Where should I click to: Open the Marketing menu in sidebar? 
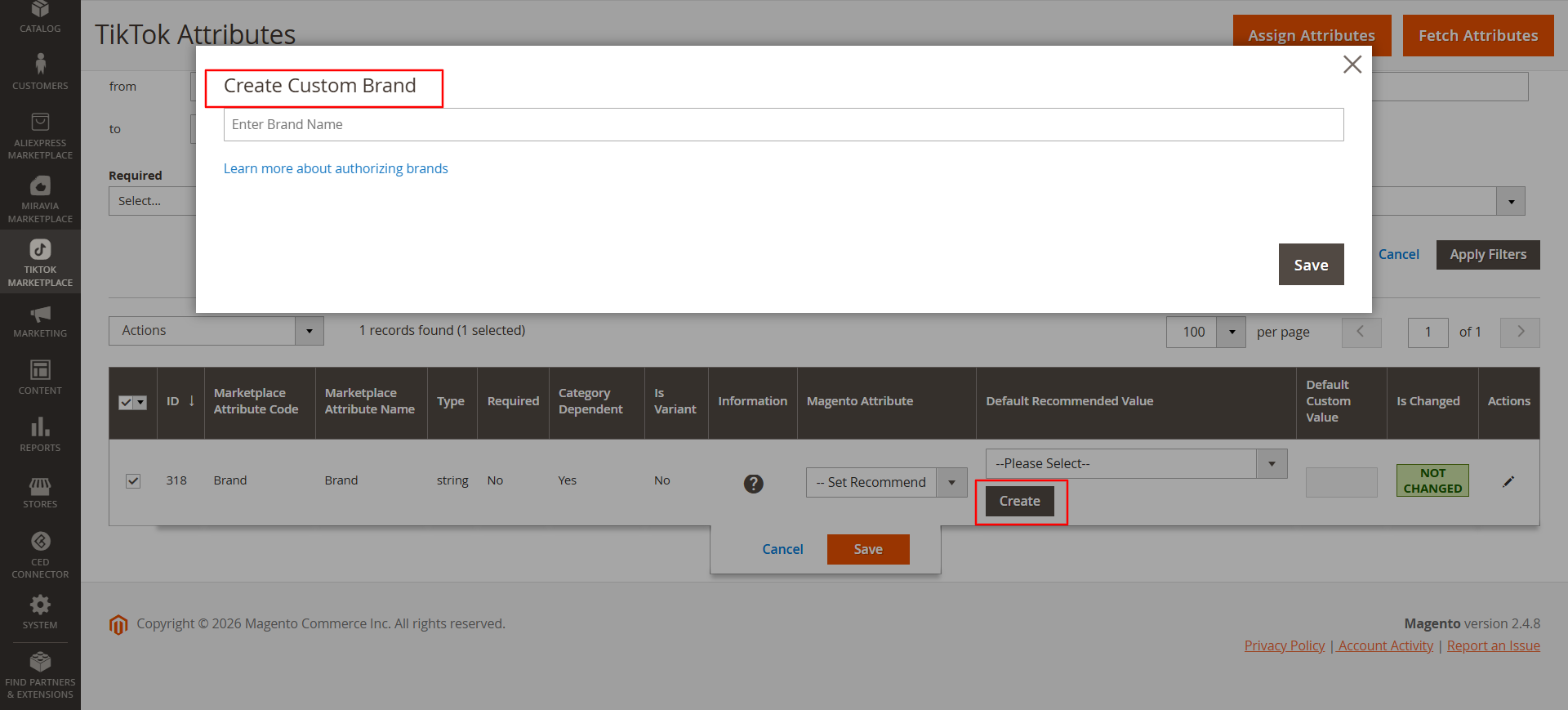[40, 321]
